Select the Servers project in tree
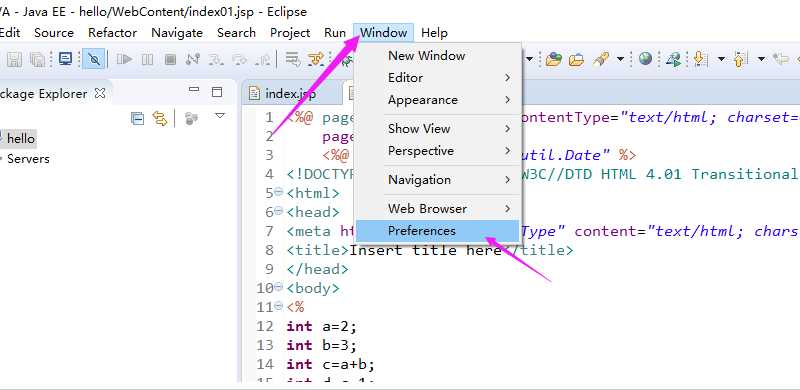800x390 pixels. (x=28, y=159)
